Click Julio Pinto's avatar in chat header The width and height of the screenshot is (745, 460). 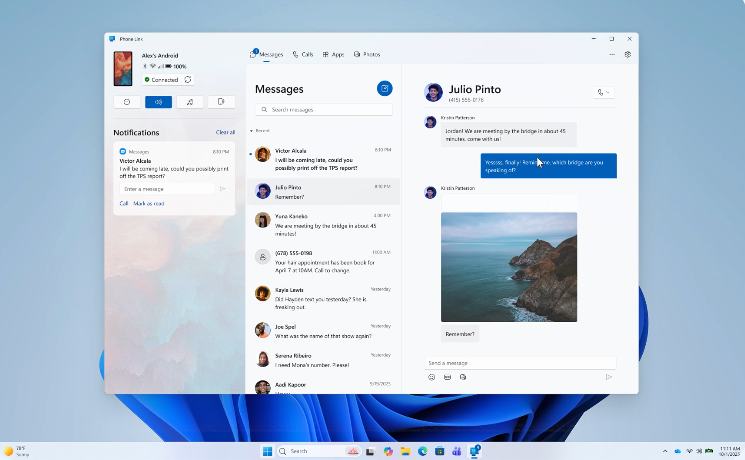pos(433,92)
